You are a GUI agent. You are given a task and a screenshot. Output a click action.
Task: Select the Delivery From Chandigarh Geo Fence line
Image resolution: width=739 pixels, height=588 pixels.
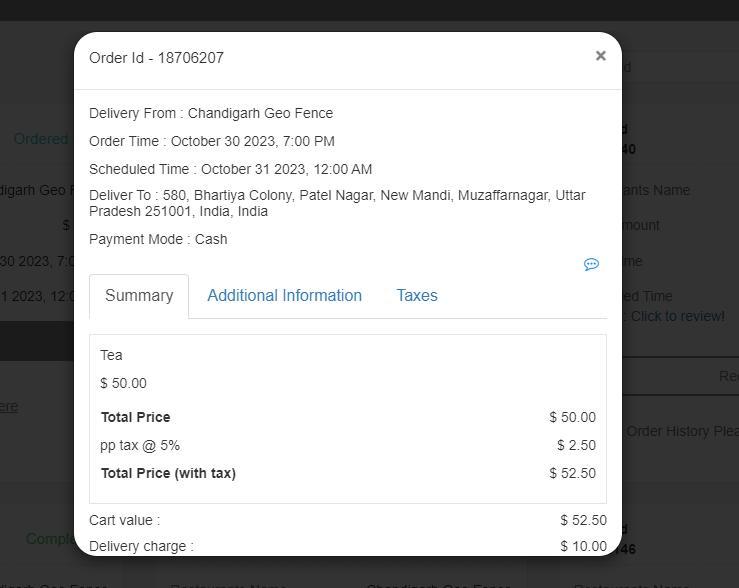coord(211,113)
